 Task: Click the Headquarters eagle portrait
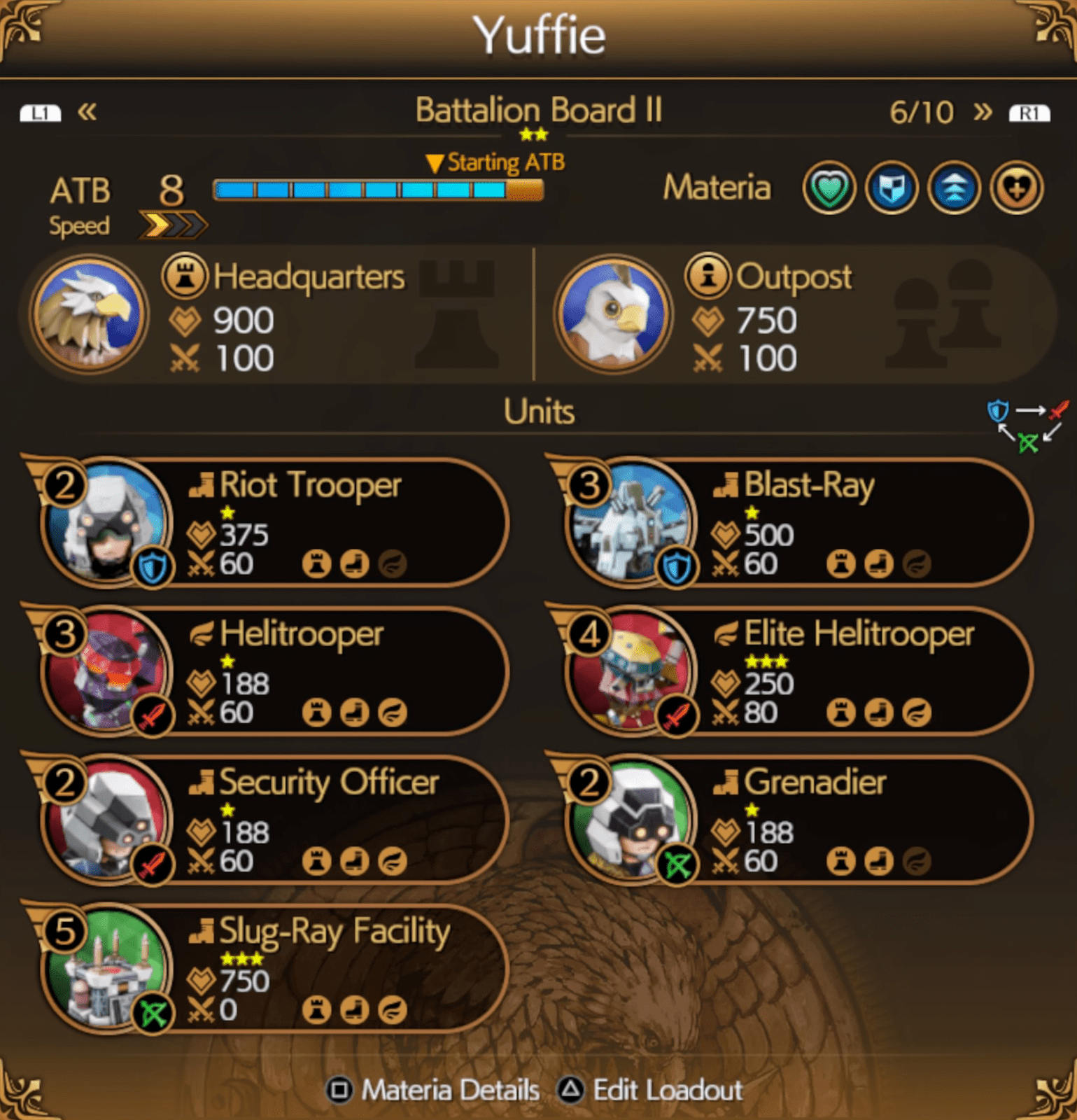pos(88,314)
